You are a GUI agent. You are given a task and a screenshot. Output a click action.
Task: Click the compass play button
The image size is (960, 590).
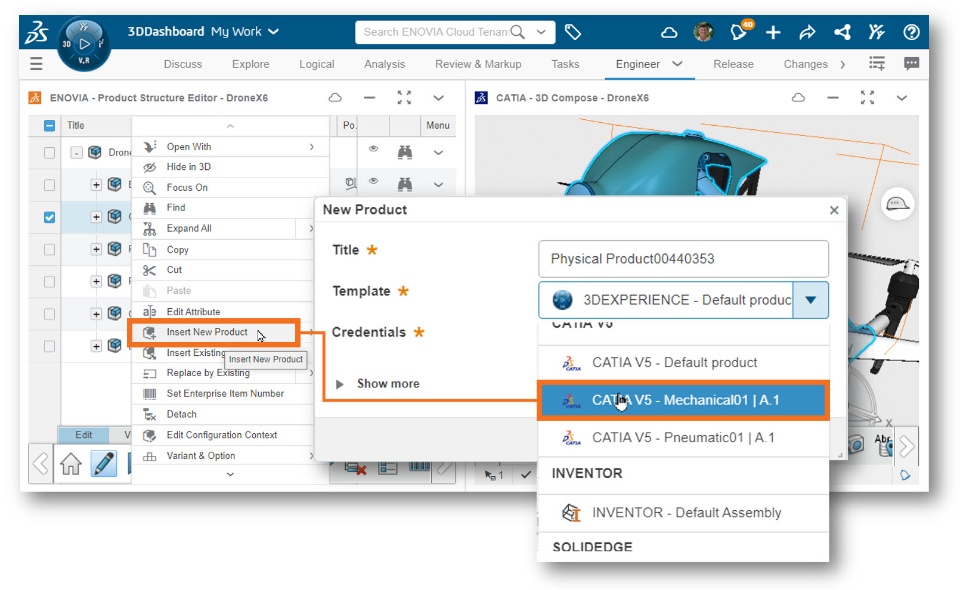point(84,43)
